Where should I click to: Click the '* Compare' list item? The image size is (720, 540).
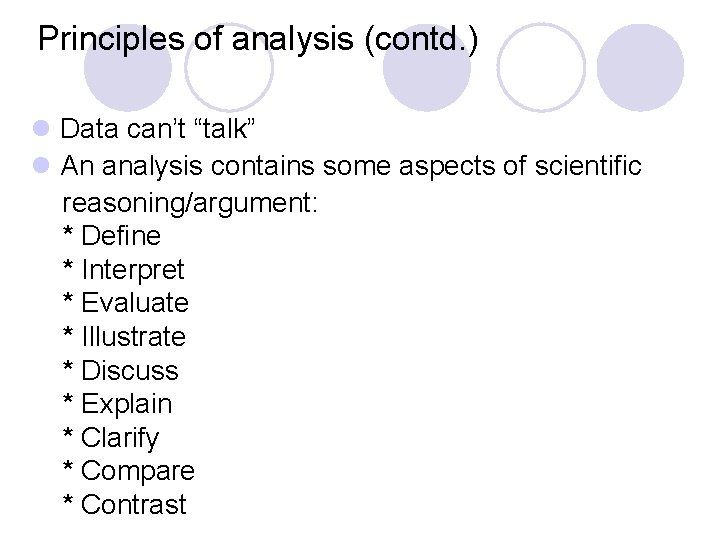point(128,471)
